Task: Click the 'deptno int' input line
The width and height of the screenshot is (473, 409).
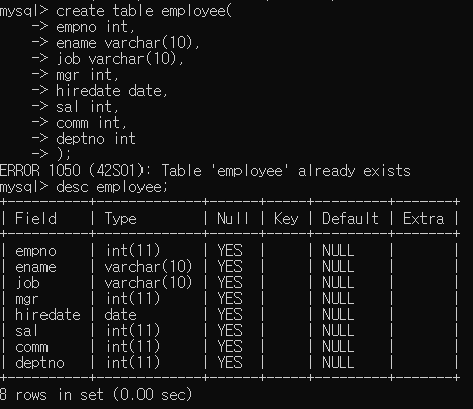Action: 96,139
